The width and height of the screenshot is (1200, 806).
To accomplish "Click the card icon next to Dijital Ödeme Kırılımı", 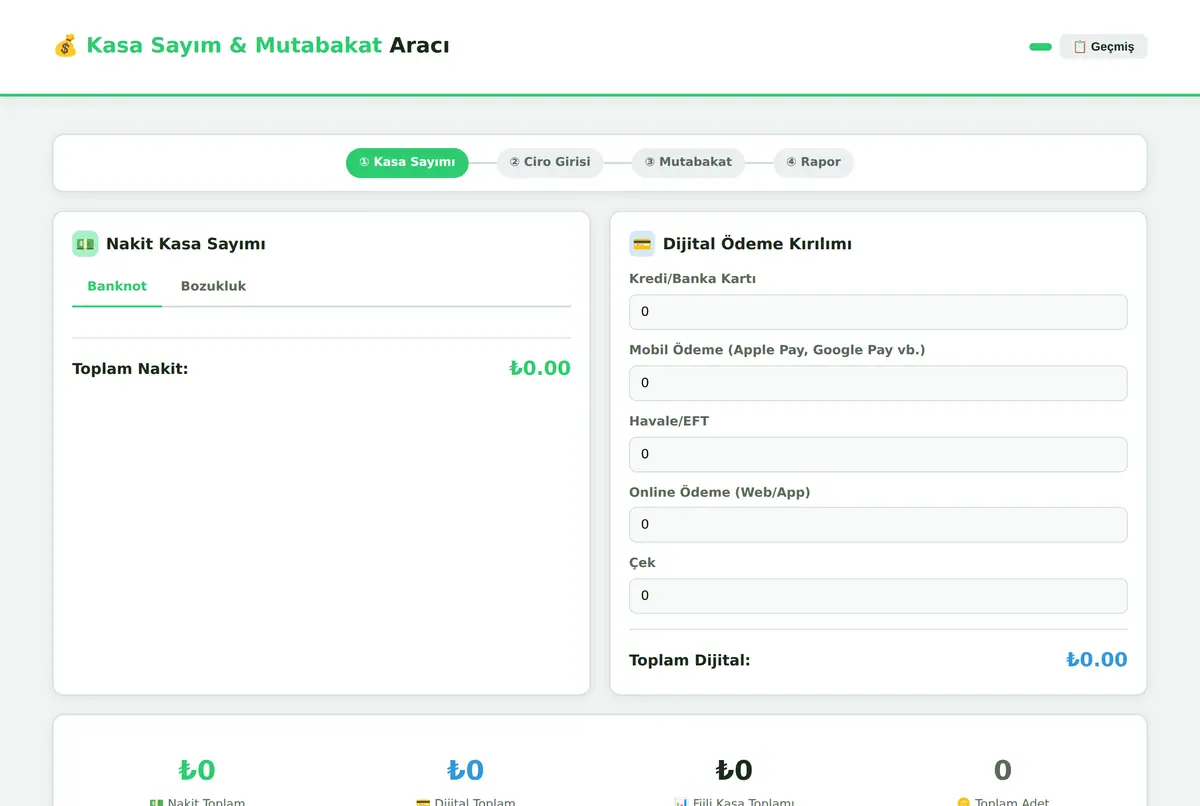I will click(642, 244).
